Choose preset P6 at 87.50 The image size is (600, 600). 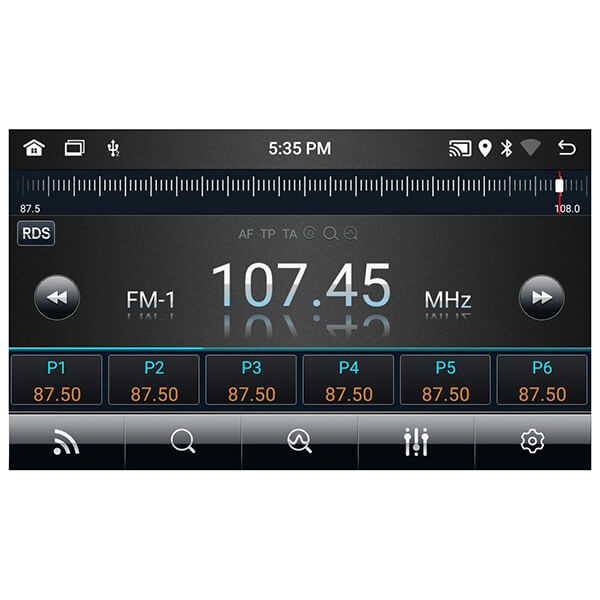[x=542, y=380]
